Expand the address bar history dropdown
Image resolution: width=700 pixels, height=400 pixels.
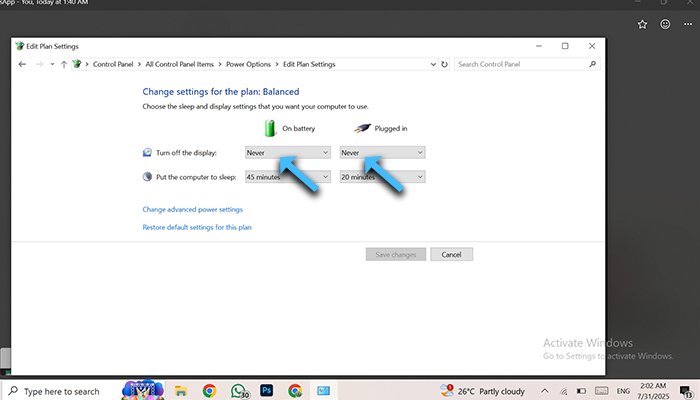click(433, 64)
